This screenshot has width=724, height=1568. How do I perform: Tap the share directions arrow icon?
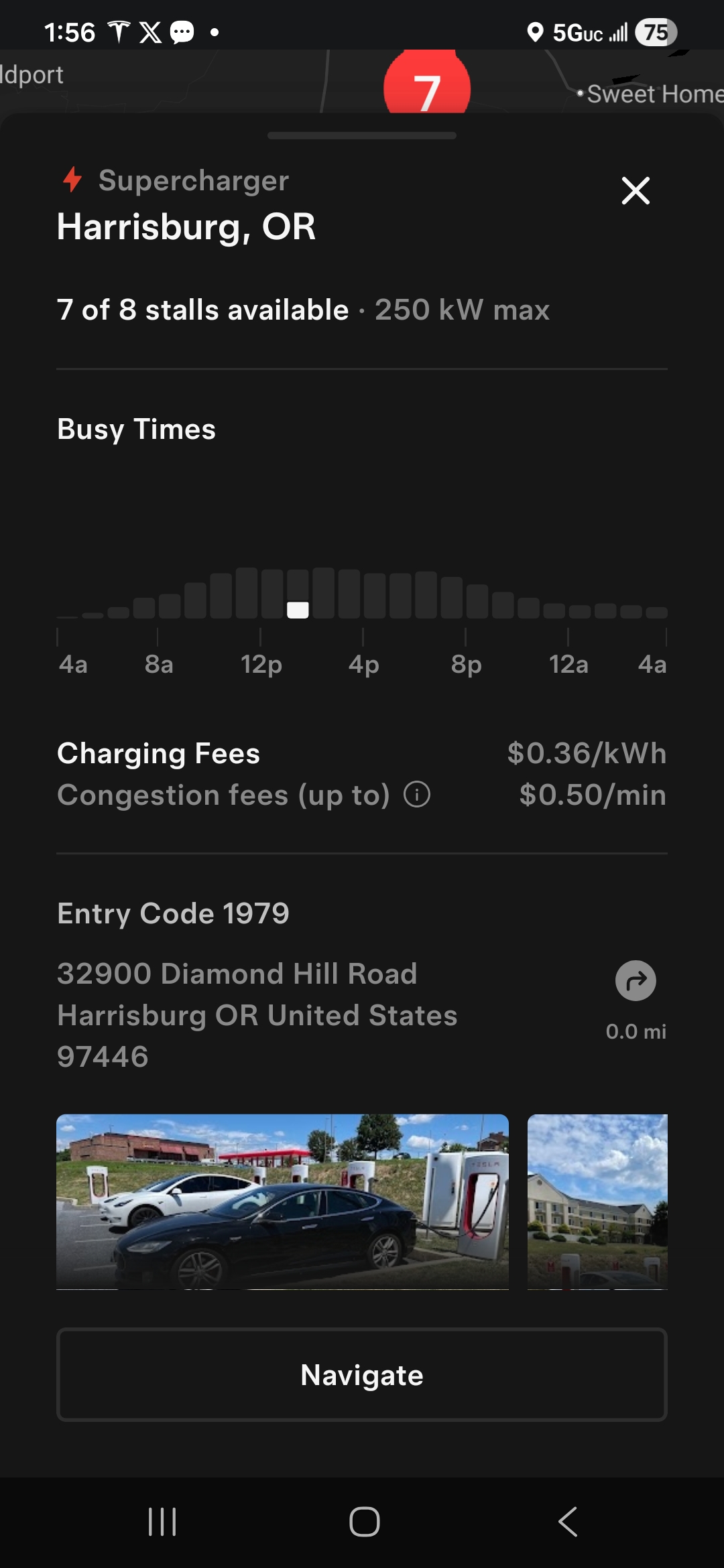(x=636, y=981)
